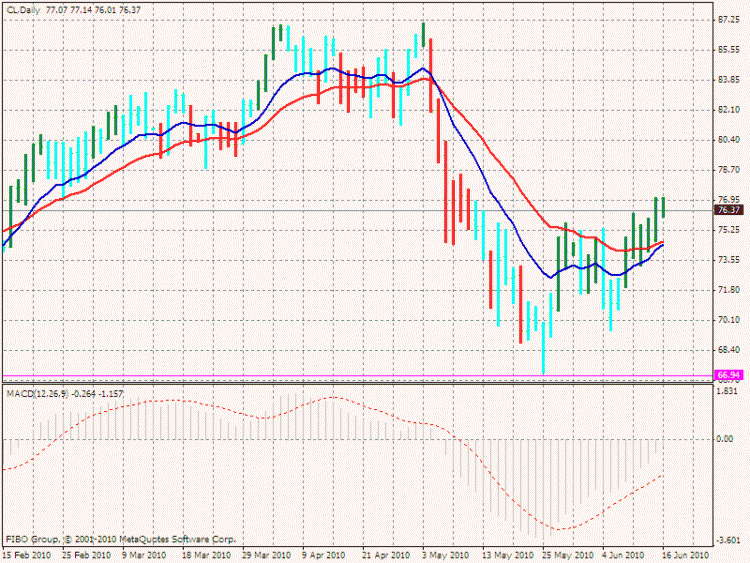
Task: Pick the 25 May 2010 date label
Action: [561, 554]
